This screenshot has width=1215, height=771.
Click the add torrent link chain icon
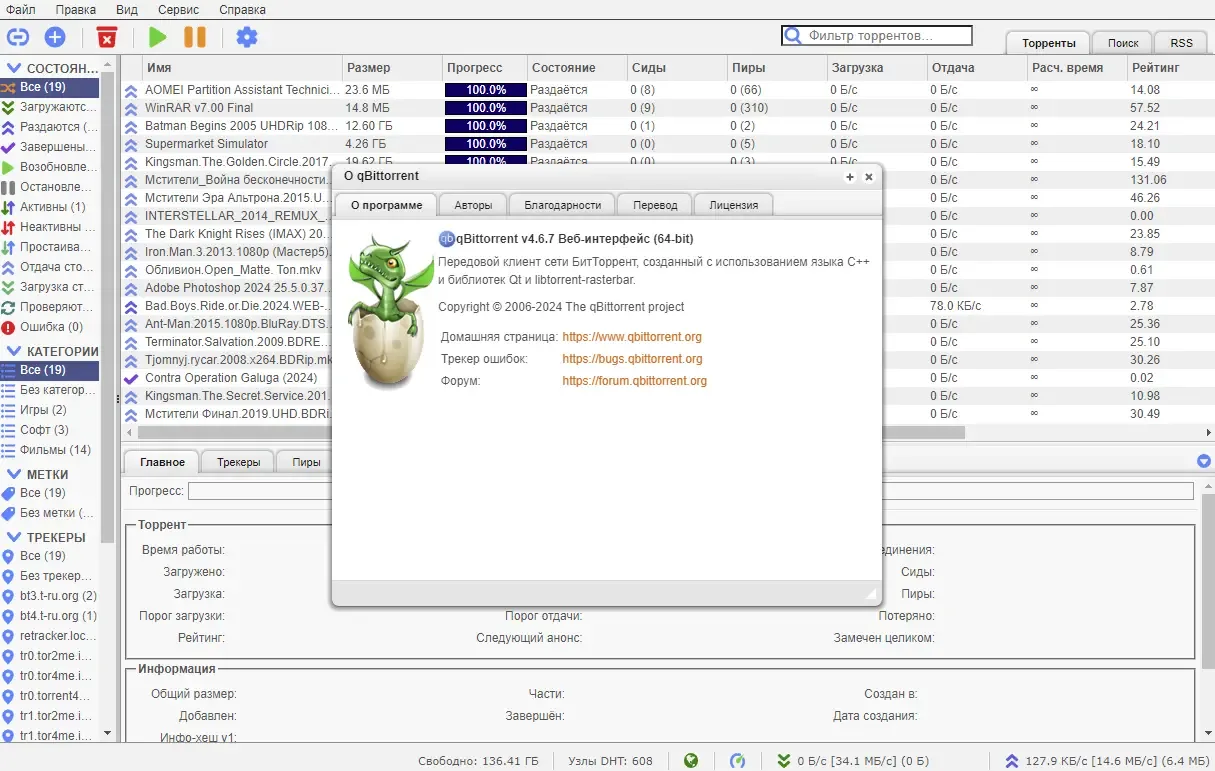point(18,37)
